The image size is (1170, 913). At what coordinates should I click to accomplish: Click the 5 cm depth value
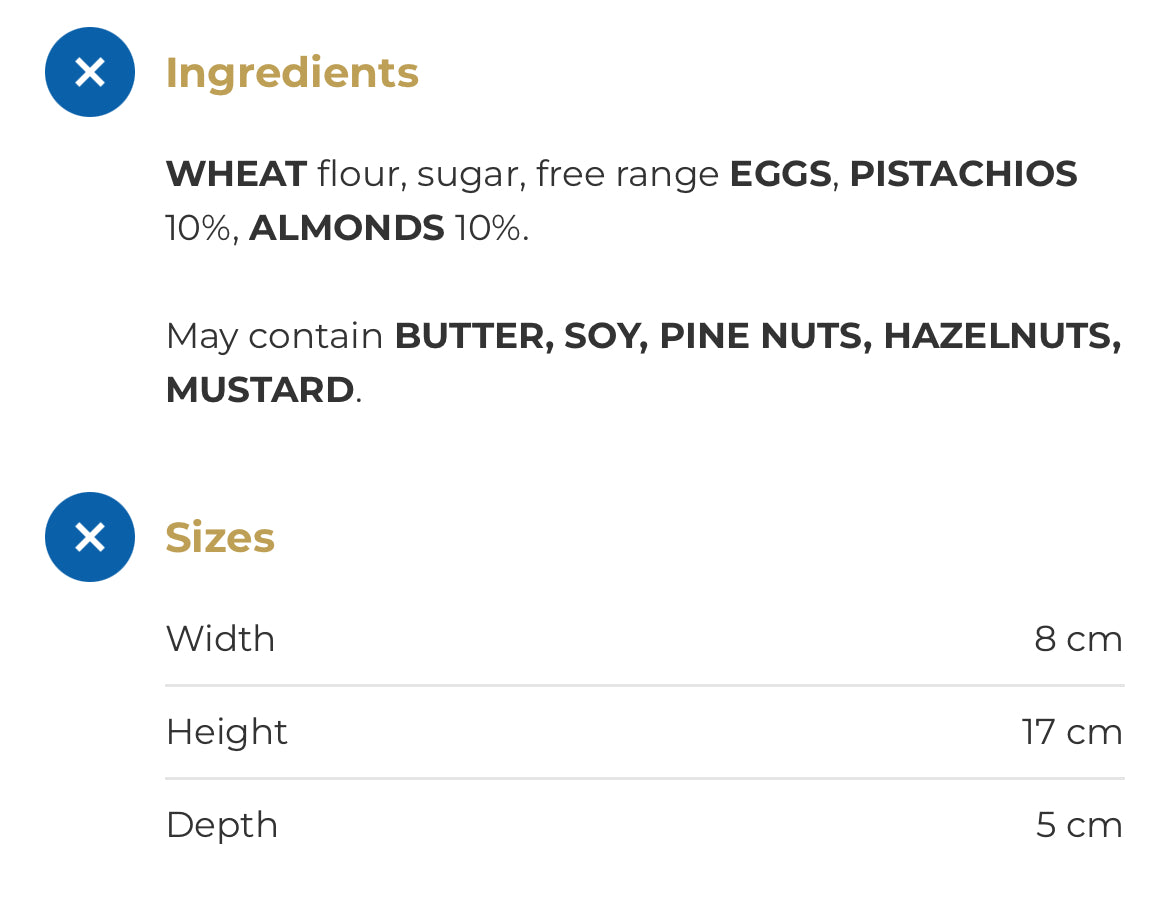click(1079, 825)
